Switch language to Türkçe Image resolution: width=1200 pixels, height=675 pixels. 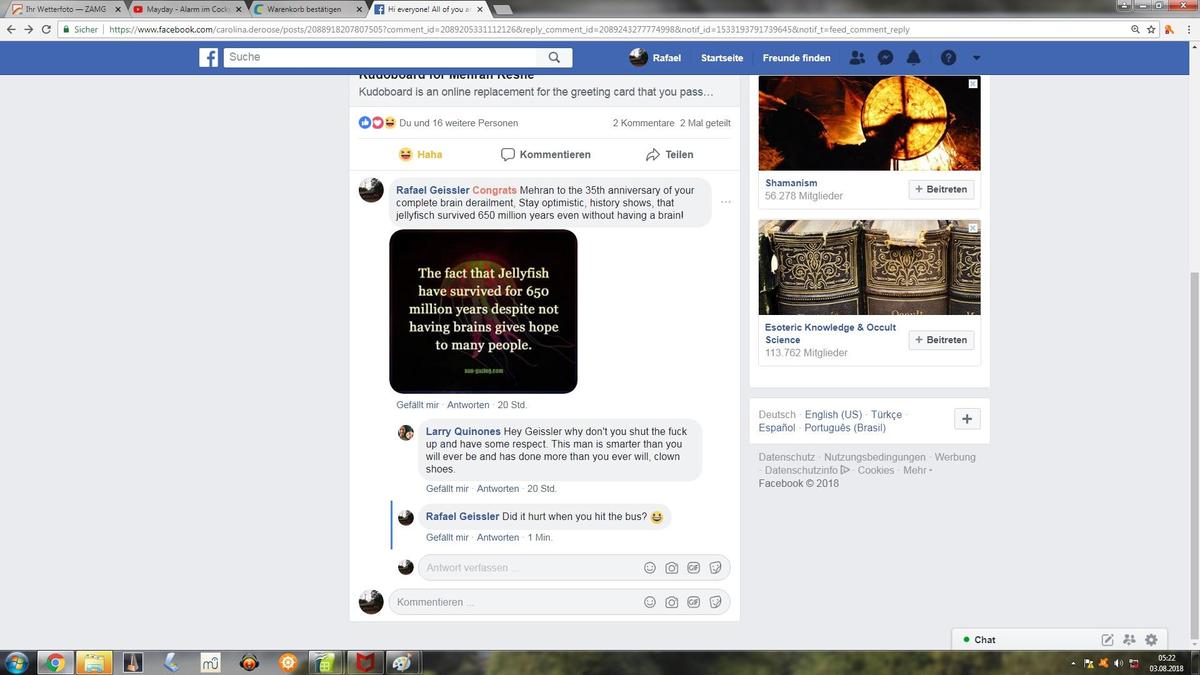pyautogui.click(x=886, y=414)
